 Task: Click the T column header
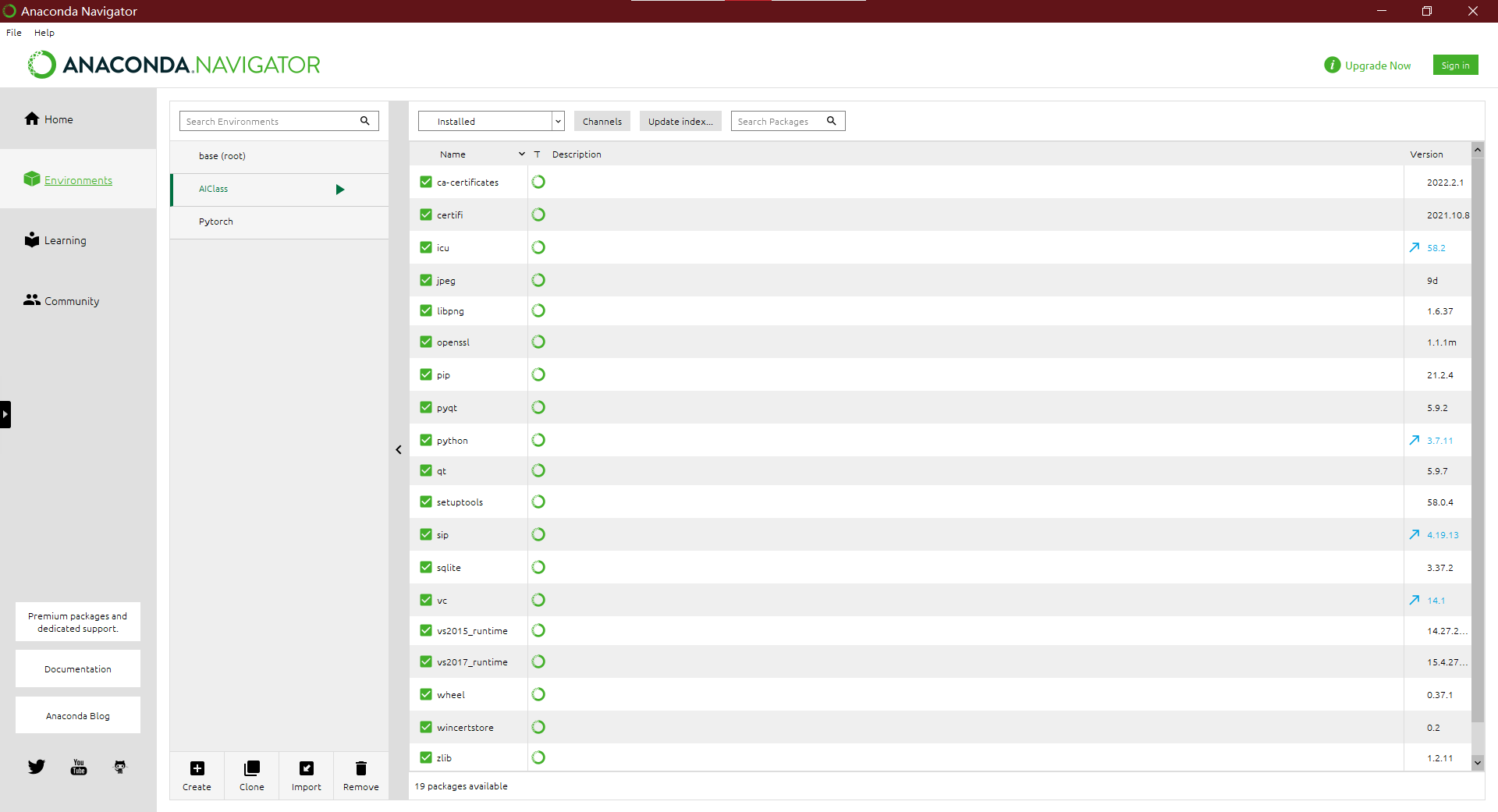click(x=537, y=154)
